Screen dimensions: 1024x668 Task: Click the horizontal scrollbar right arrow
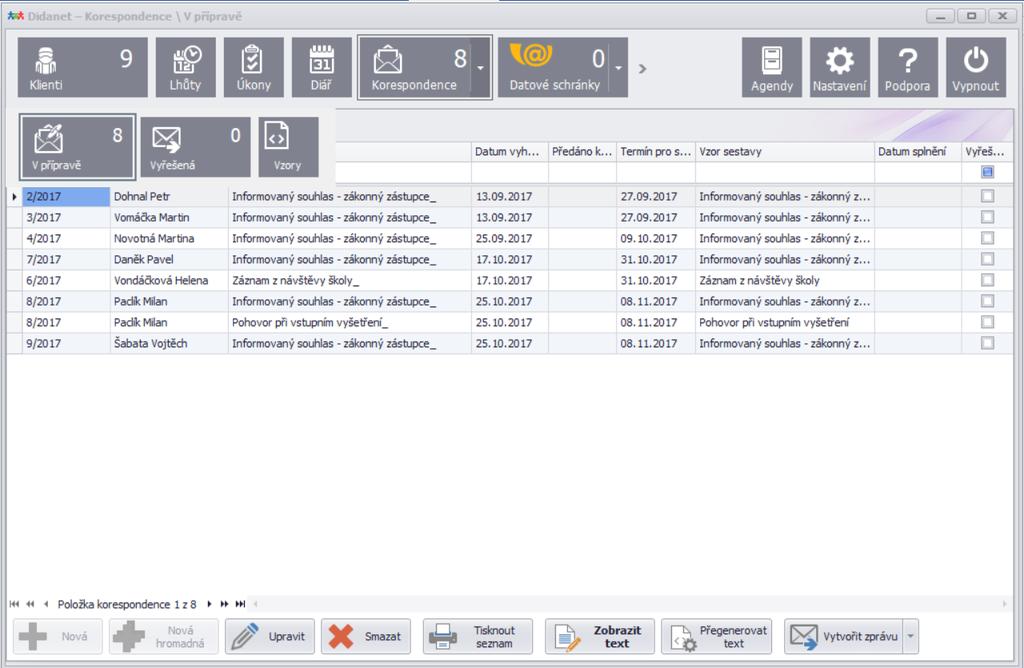pos(1004,604)
